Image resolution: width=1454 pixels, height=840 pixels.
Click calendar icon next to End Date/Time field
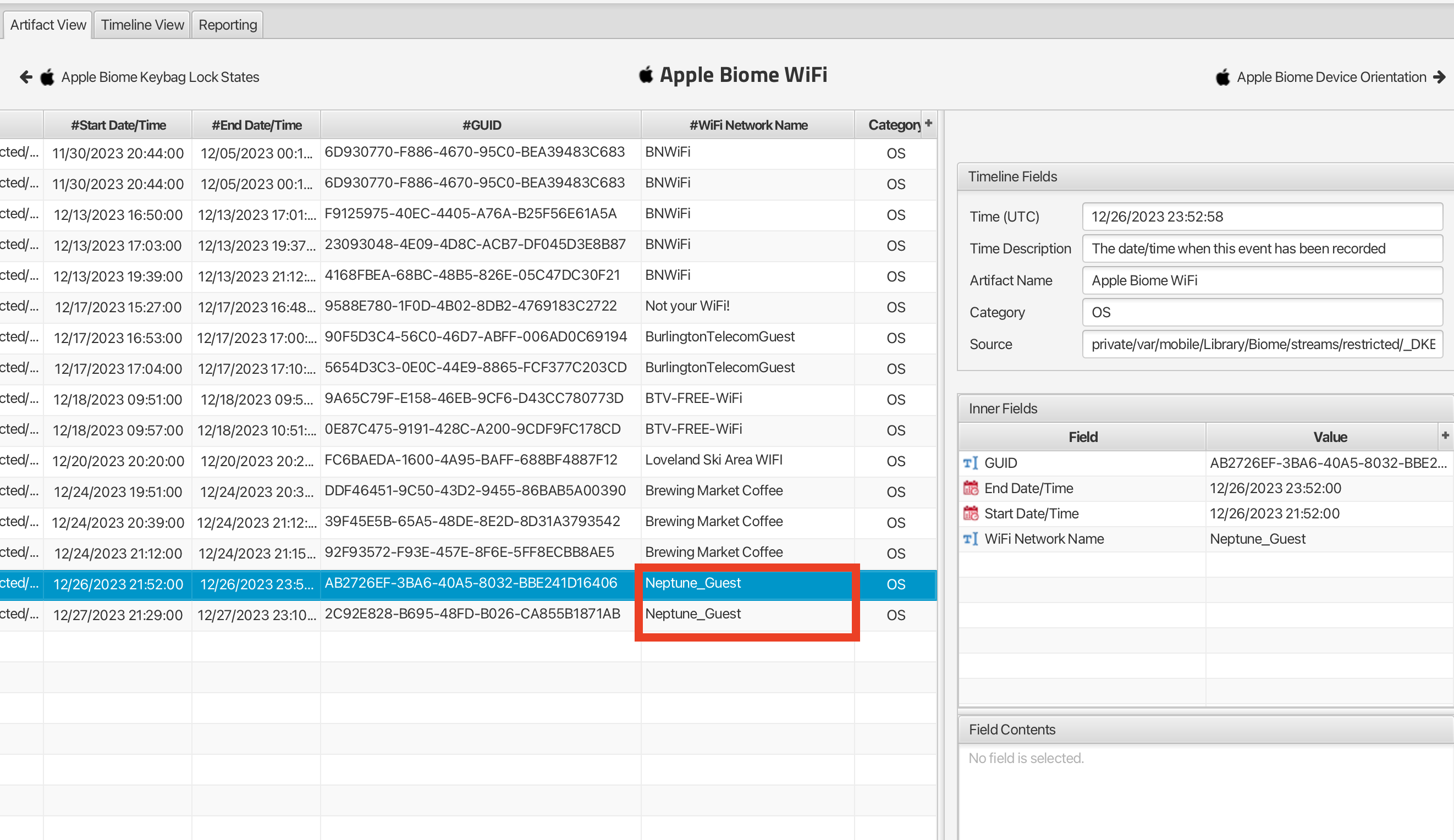tap(971, 488)
